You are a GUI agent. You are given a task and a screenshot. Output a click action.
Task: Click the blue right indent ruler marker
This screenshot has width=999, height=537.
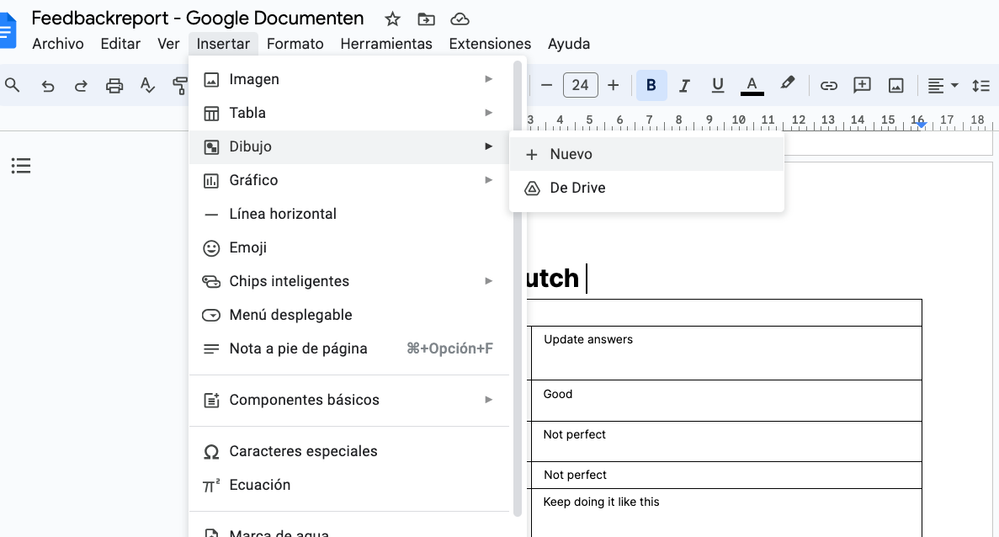coord(921,124)
